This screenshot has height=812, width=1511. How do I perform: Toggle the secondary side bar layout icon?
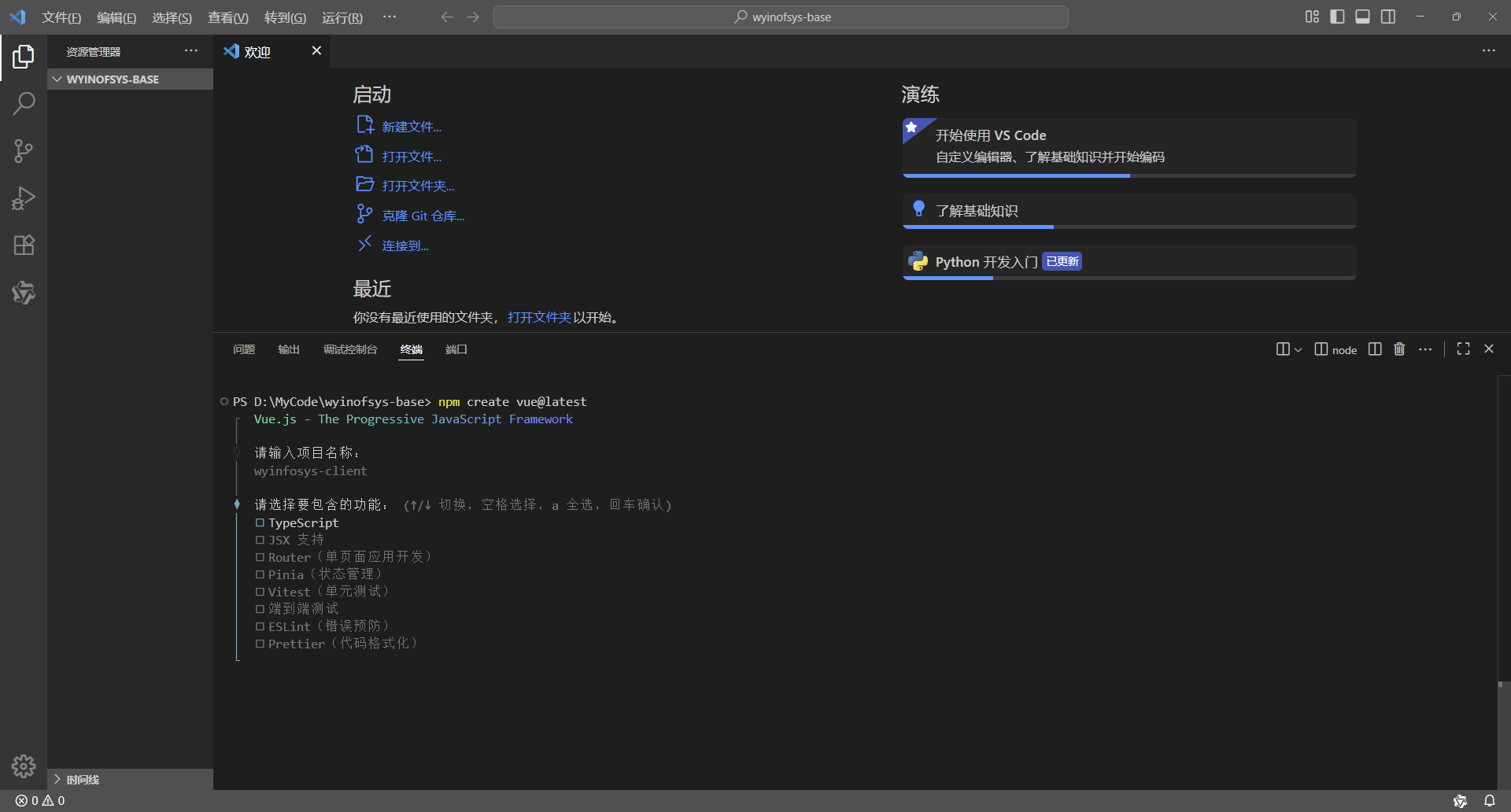click(x=1388, y=17)
